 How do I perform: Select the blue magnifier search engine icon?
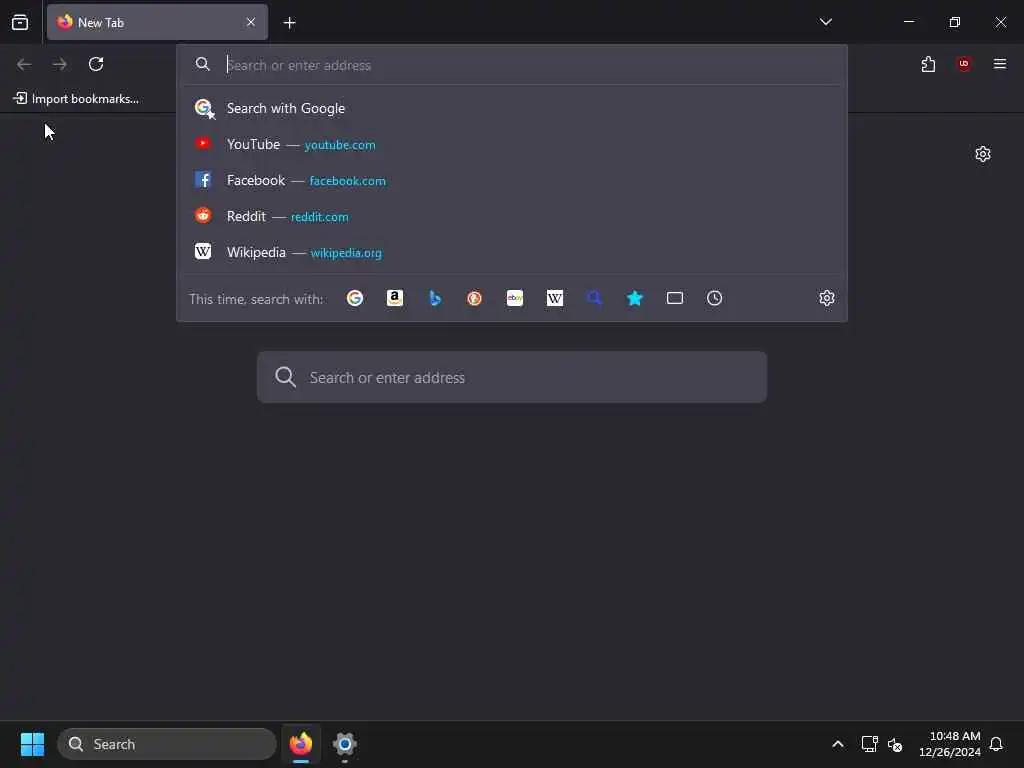pyautogui.click(x=594, y=298)
